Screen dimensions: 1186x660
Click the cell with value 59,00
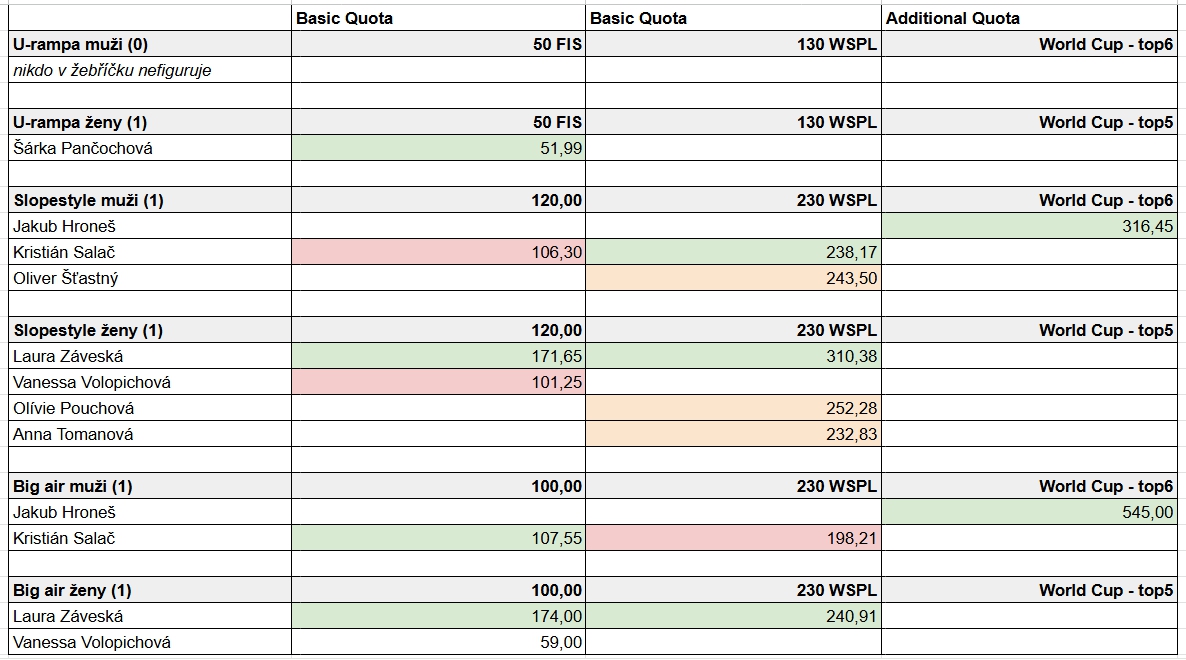(438, 642)
